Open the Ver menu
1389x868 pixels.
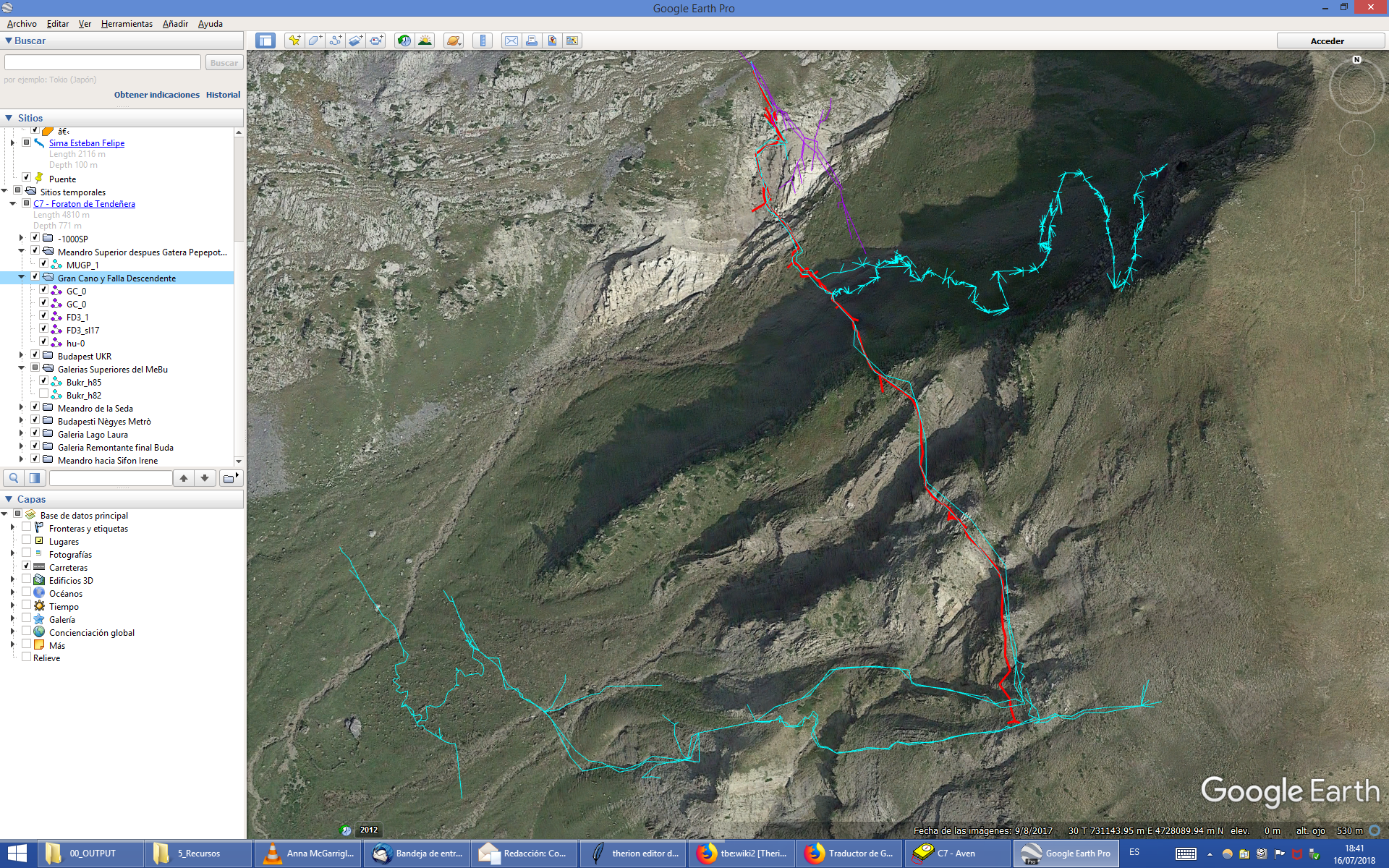tap(85, 24)
